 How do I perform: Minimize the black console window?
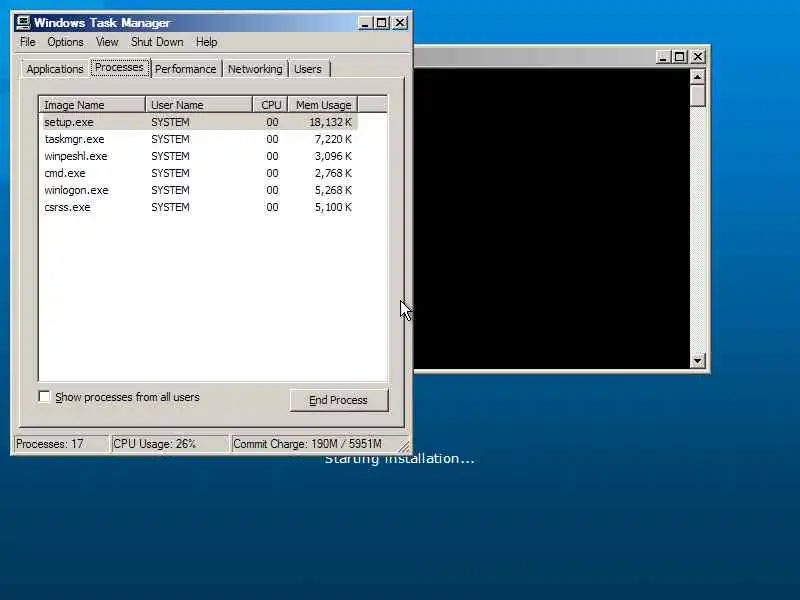tap(663, 57)
